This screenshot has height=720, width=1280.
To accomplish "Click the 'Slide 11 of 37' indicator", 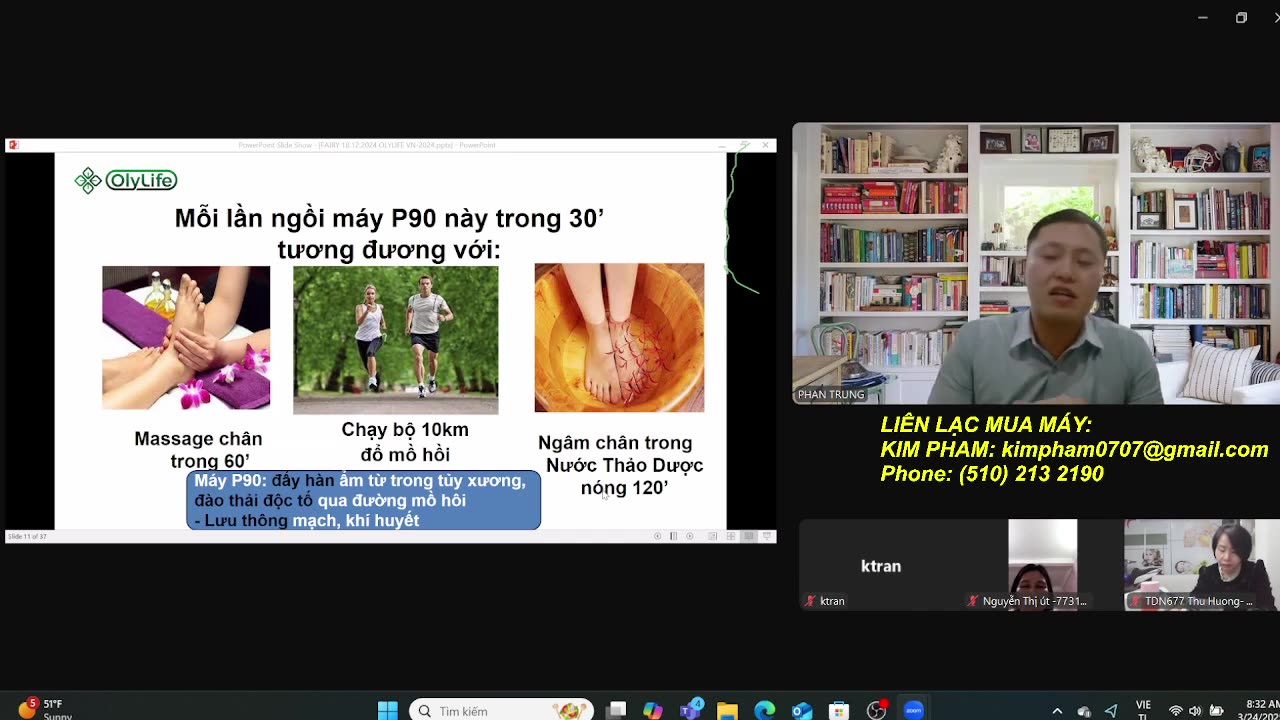I will [27, 537].
